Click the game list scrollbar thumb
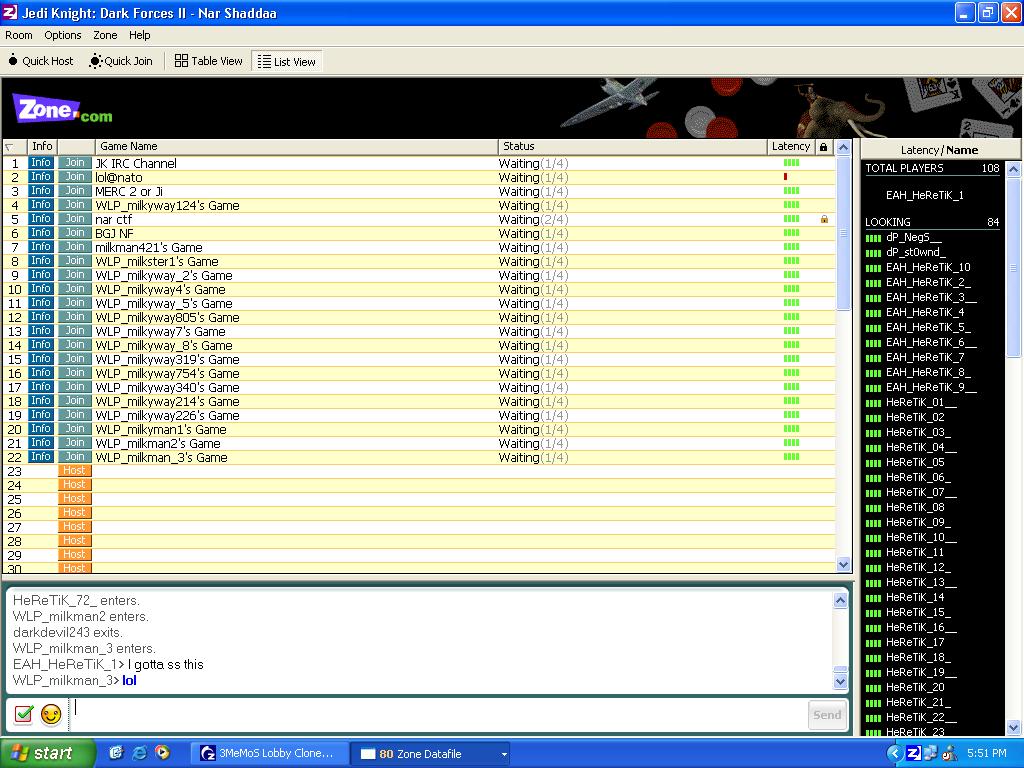 (843, 232)
